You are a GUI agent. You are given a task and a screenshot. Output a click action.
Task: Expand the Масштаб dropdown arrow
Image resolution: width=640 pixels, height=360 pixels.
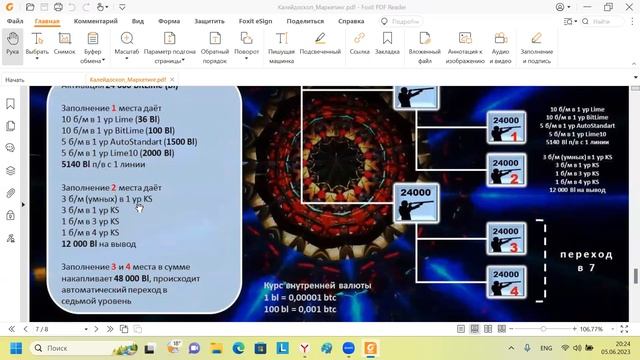click(127, 59)
